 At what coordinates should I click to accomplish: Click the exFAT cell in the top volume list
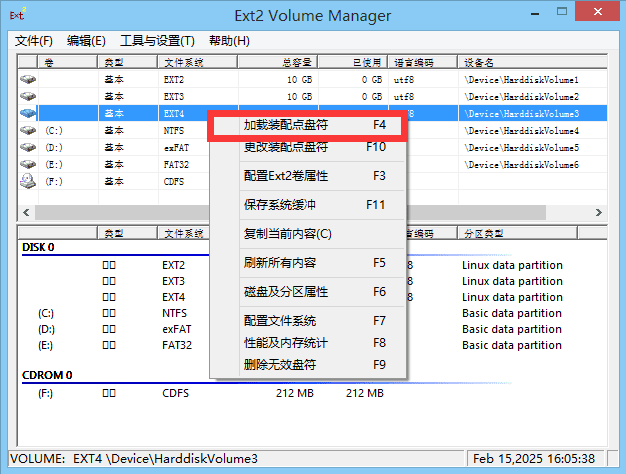point(176,148)
